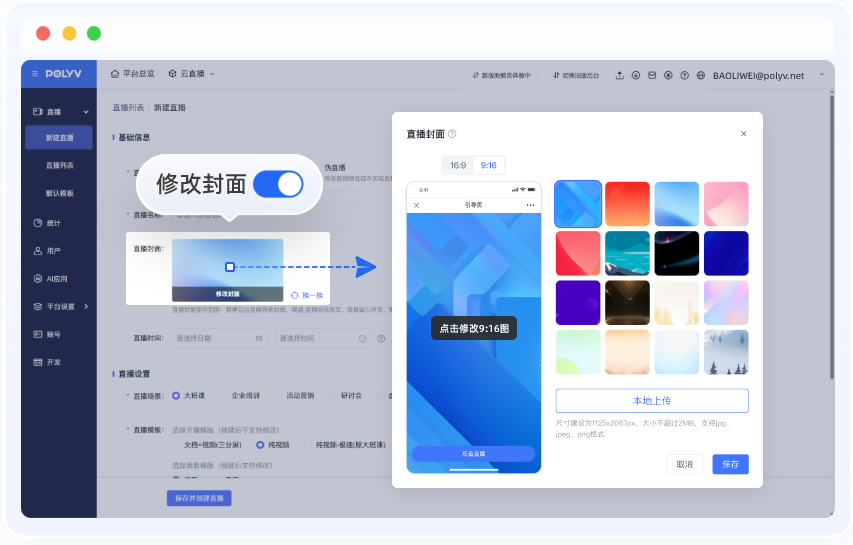
Task: Select the 纯视频 template radio button
Action: point(260,444)
